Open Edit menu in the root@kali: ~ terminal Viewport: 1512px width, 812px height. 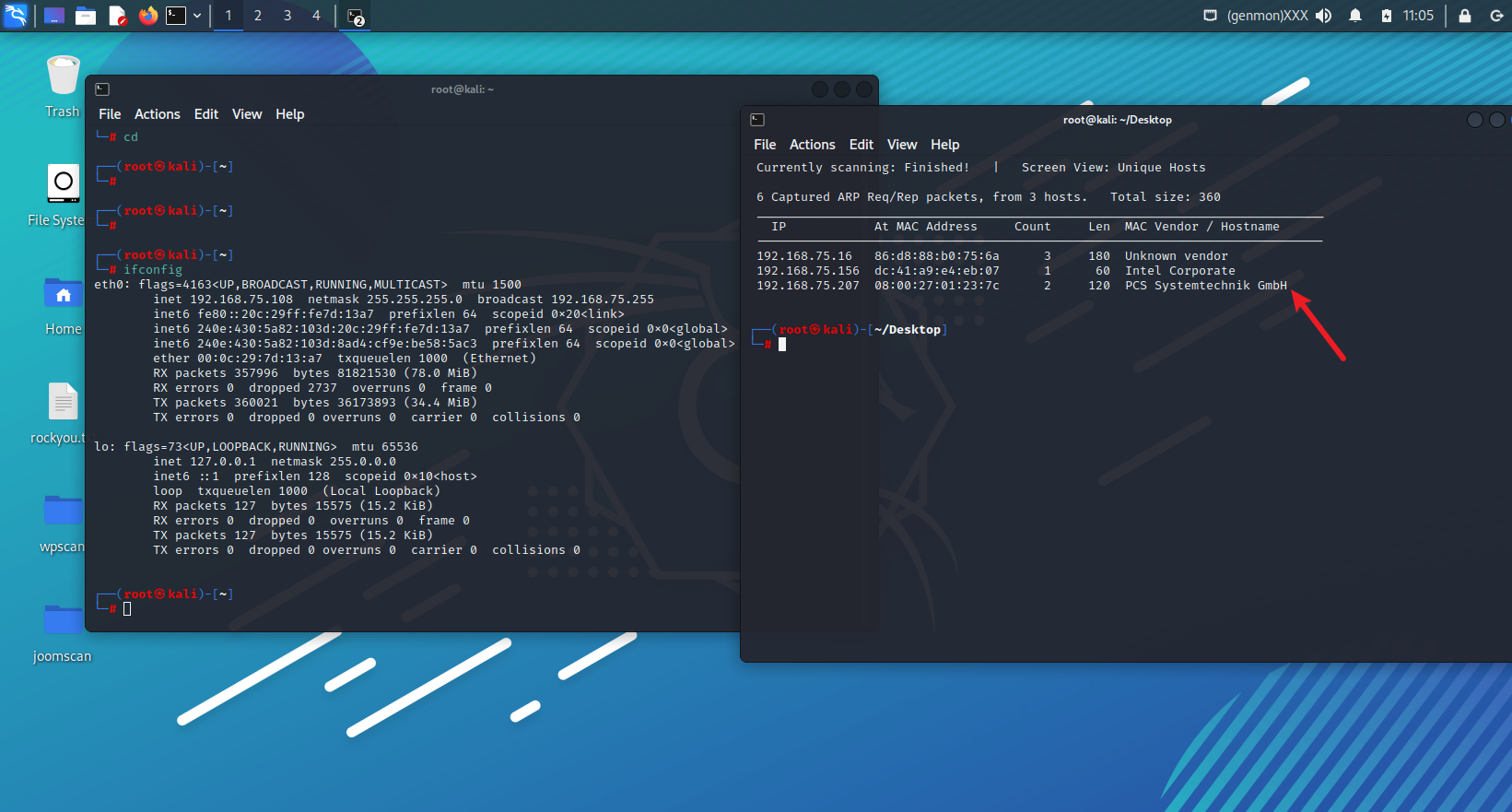click(x=206, y=114)
